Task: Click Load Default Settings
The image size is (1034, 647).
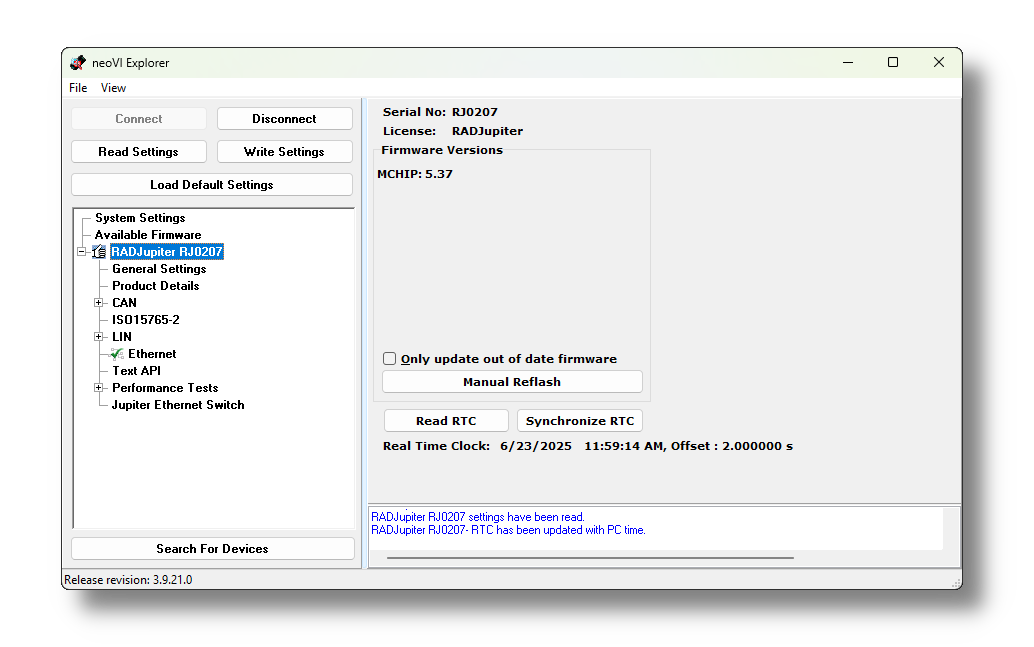Action: (x=211, y=185)
